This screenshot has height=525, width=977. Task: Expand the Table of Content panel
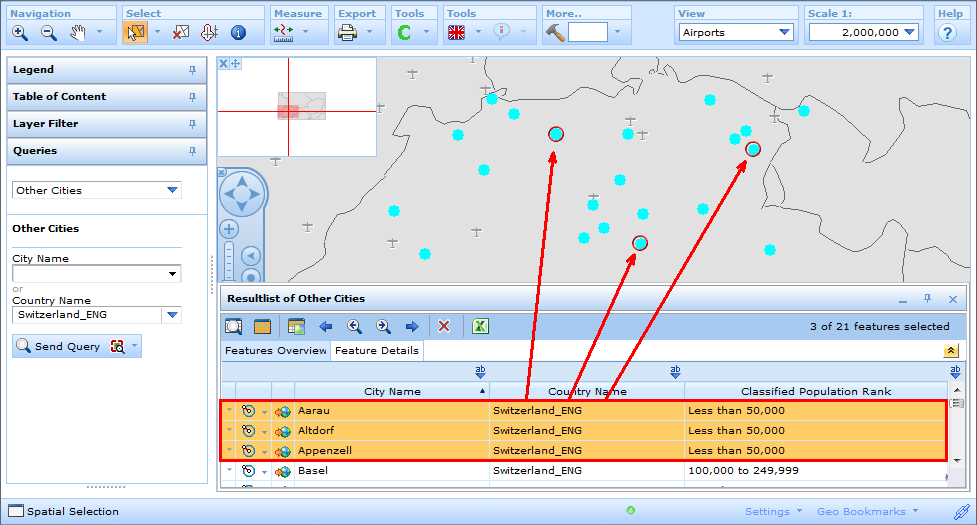pyautogui.click(x=106, y=97)
